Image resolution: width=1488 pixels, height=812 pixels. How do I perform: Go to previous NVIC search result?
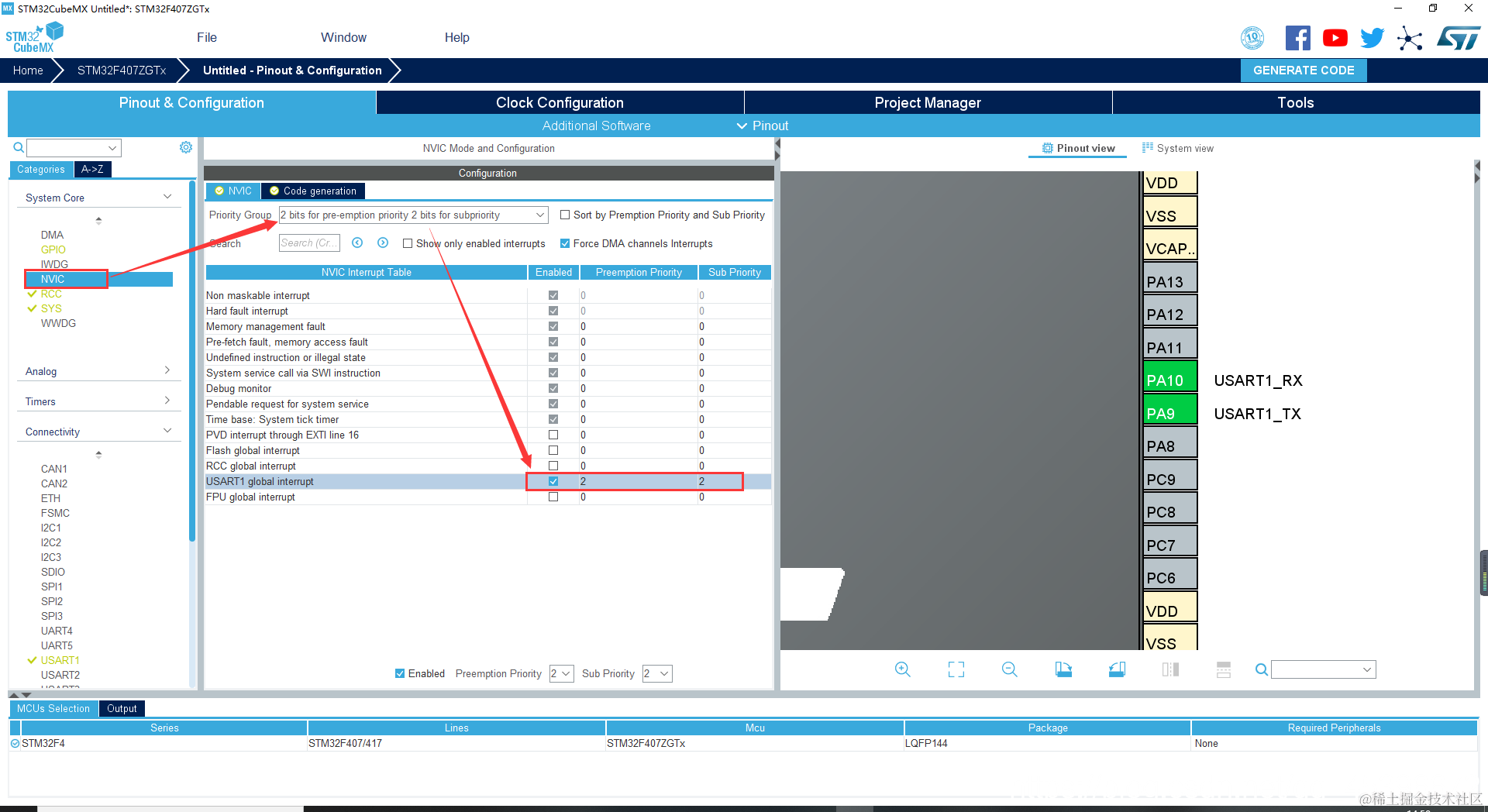tap(357, 243)
